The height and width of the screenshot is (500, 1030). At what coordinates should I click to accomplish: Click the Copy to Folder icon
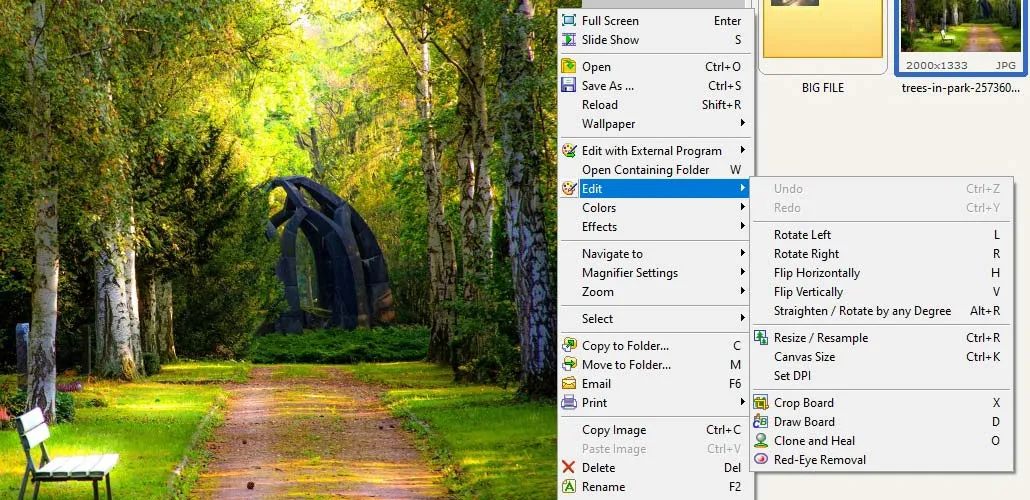click(568, 346)
